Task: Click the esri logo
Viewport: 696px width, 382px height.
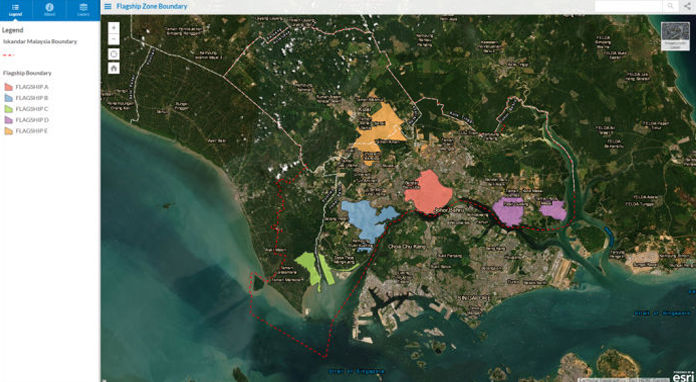Action: pos(682,376)
